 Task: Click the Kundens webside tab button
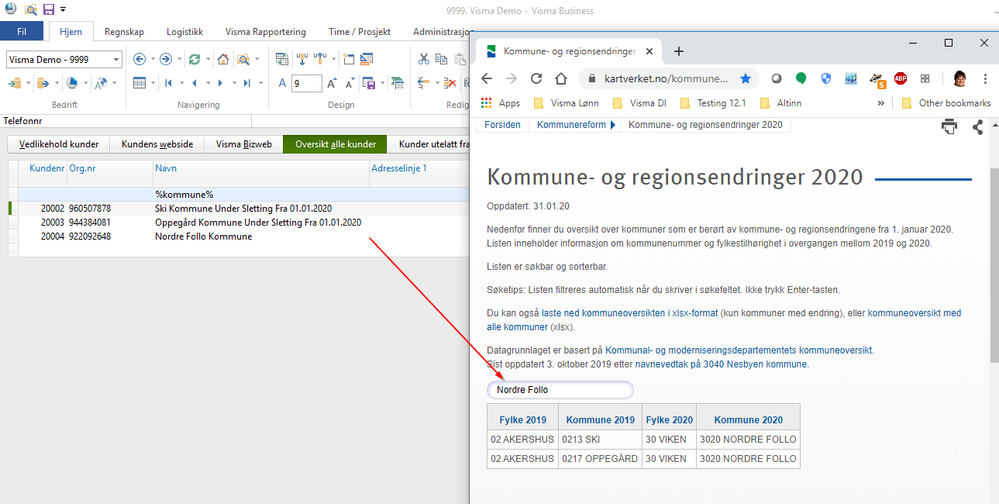pyautogui.click(x=157, y=144)
